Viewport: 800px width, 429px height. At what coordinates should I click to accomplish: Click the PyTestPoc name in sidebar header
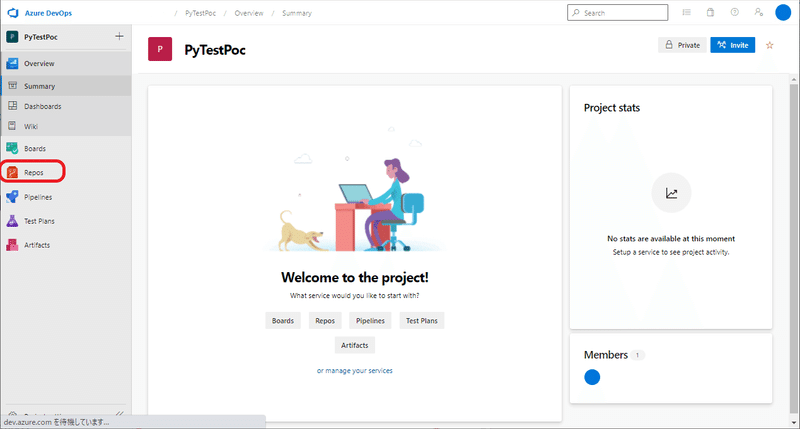point(41,37)
